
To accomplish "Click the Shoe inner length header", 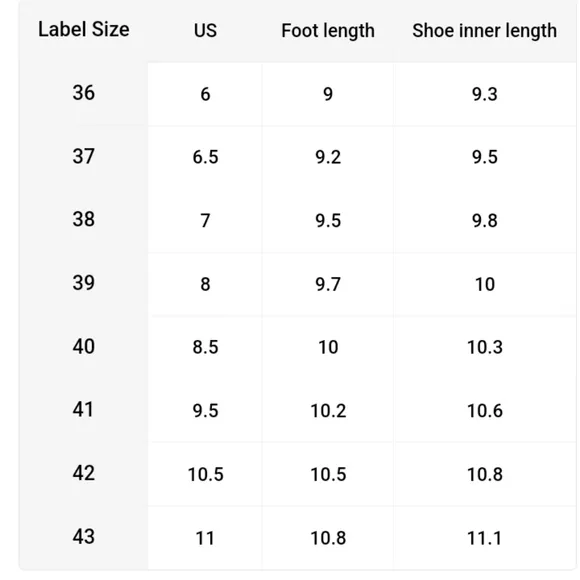I will coord(485,31).
